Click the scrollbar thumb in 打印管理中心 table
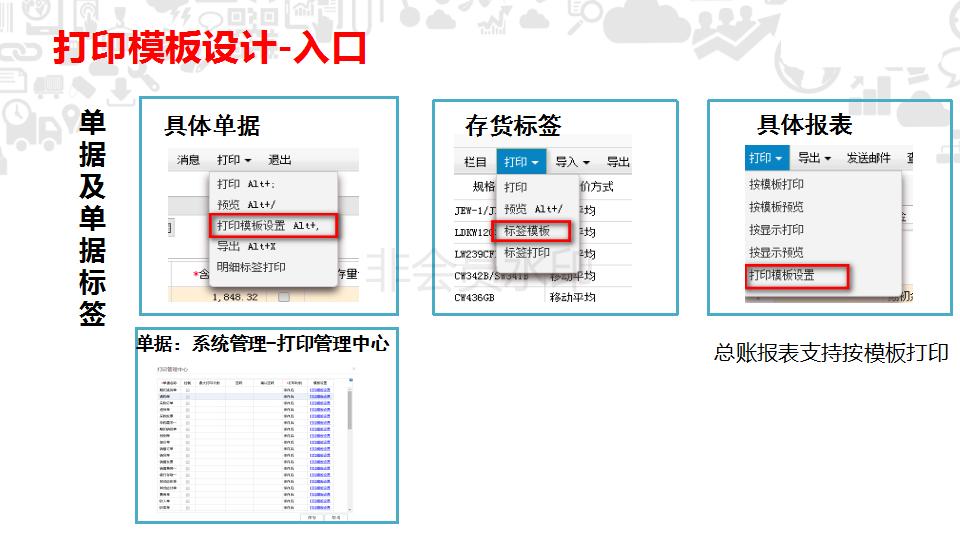960x540 pixels. (350, 409)
